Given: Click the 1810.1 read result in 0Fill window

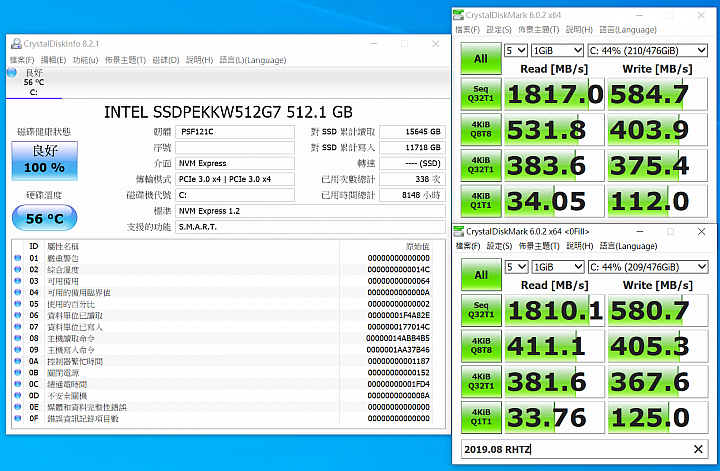Looking at the screenshot, I should pos(555,310).
